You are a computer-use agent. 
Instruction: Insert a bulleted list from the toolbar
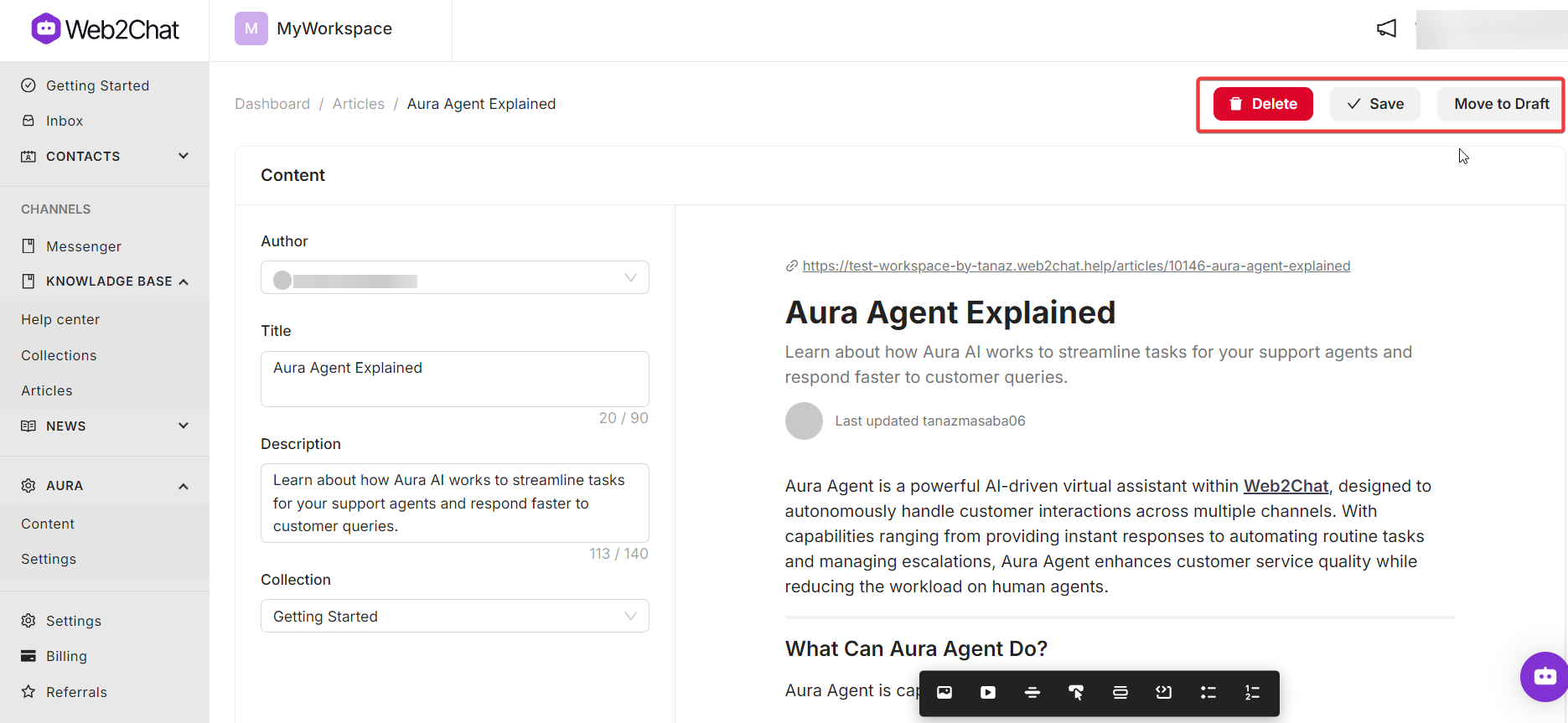[x=1208, y=692]
